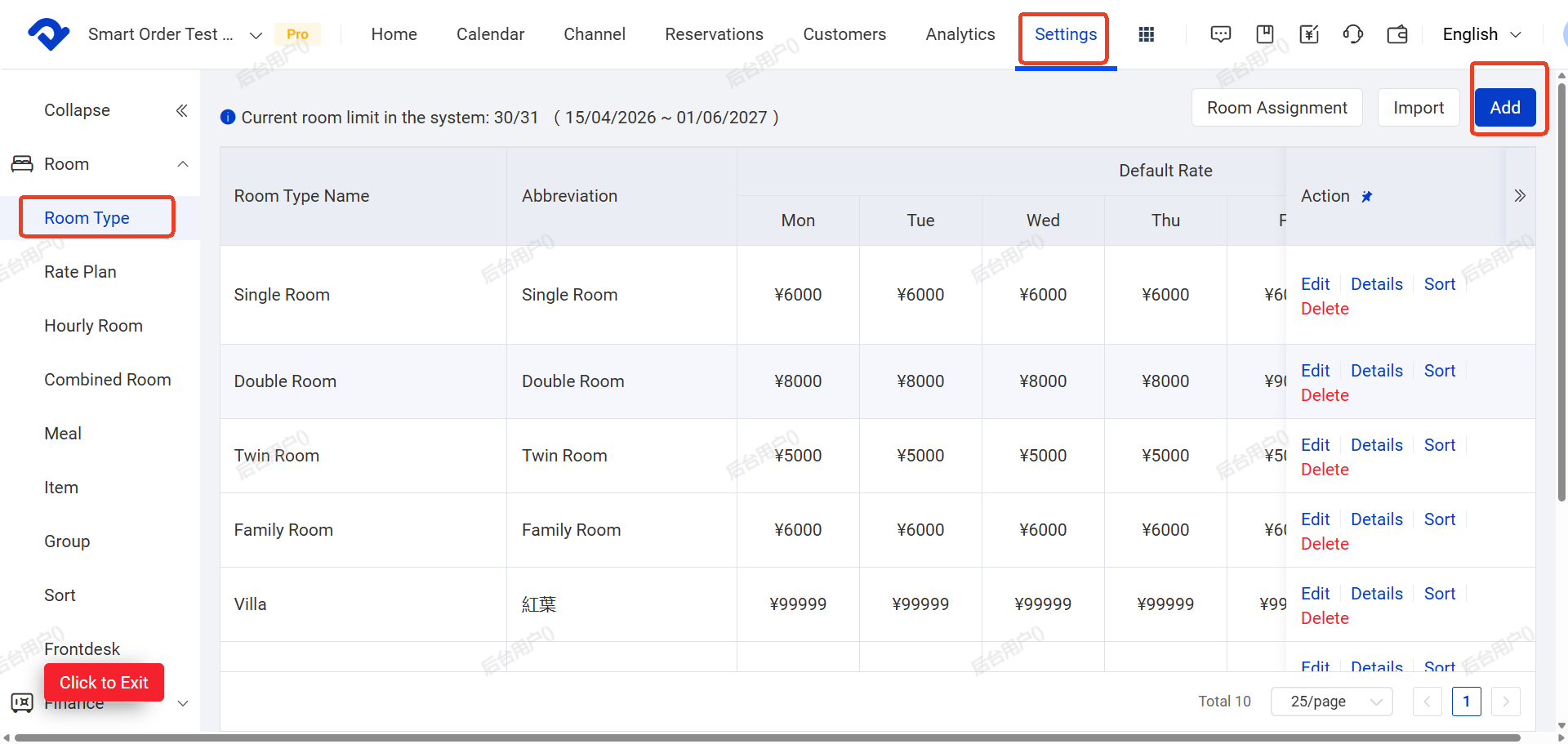Image resolution: width=1568 pixels, height=744 pixels.
Task: Open the wallet icon
Action: 1397,34
